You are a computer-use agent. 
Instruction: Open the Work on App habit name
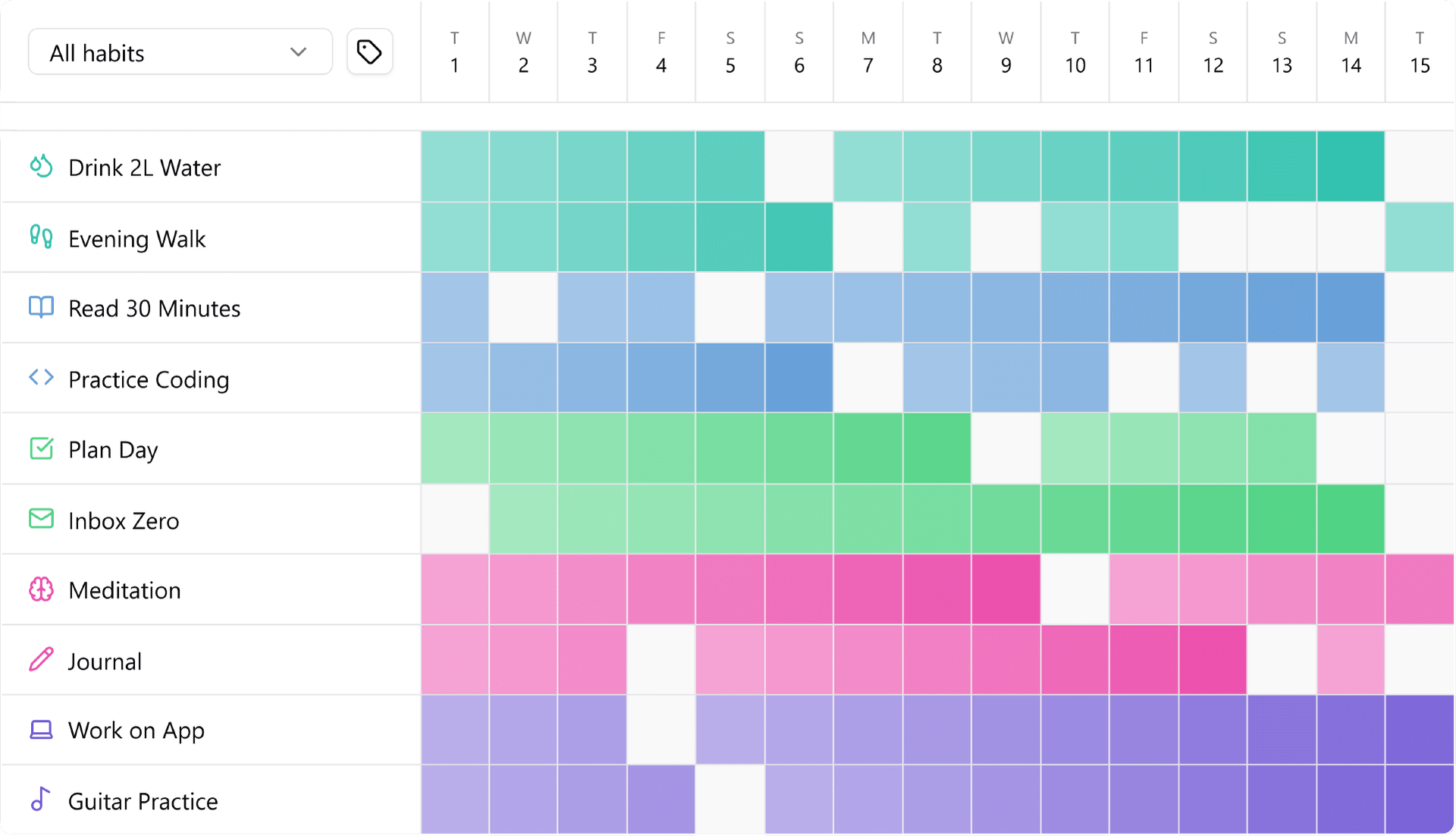pos(136,730)
